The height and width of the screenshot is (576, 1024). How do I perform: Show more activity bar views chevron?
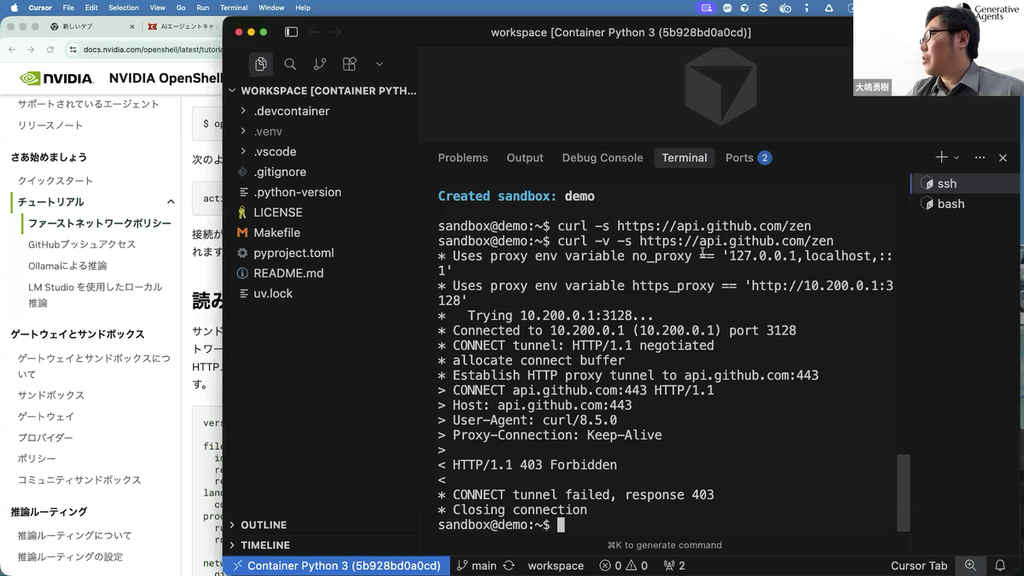tap(379, 64)
